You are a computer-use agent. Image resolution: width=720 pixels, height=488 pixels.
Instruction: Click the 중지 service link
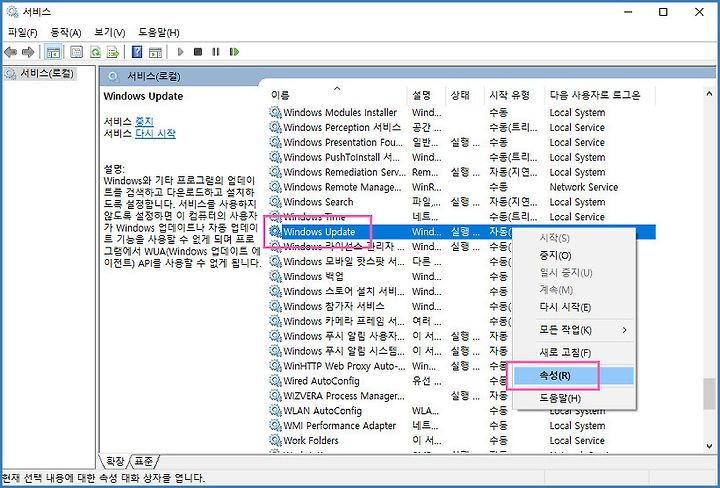(x=144, y=121)
